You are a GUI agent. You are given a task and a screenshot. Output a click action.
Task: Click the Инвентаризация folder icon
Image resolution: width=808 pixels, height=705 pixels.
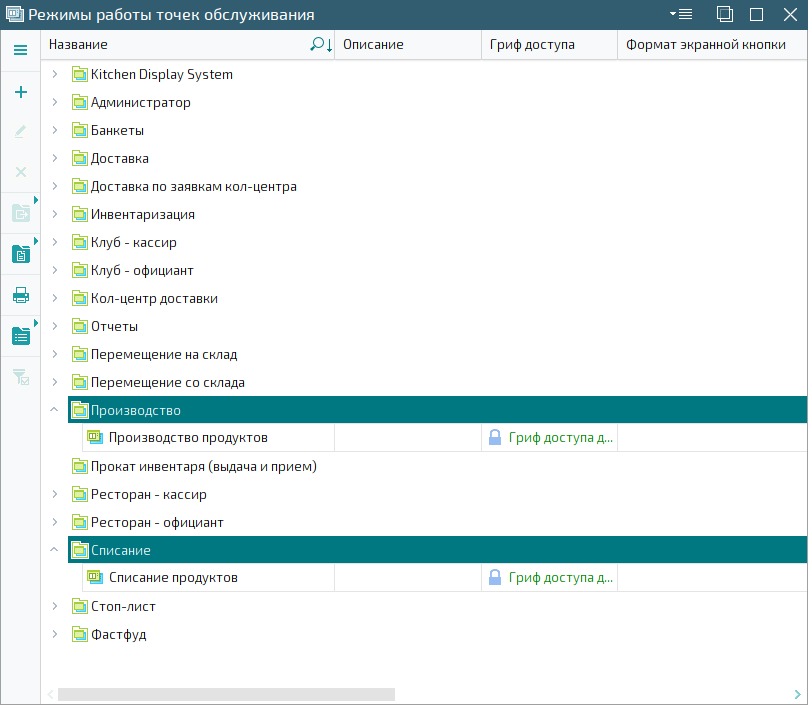(79, 214)
